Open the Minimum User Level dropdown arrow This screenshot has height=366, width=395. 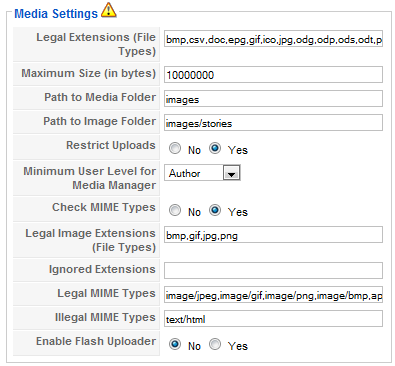point(231,173)
